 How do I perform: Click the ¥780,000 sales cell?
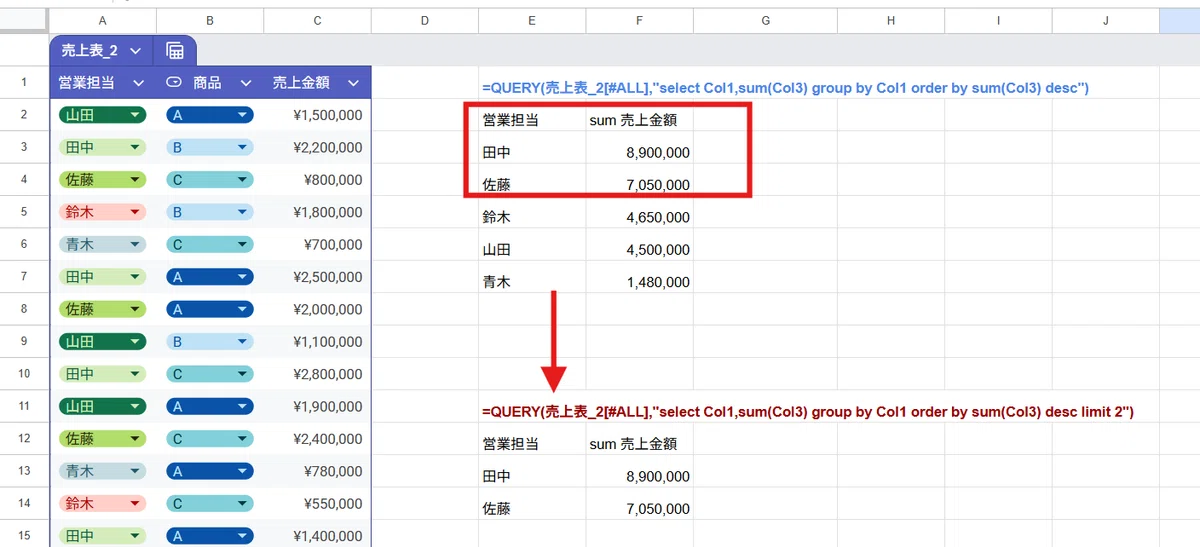coord(317,471)
